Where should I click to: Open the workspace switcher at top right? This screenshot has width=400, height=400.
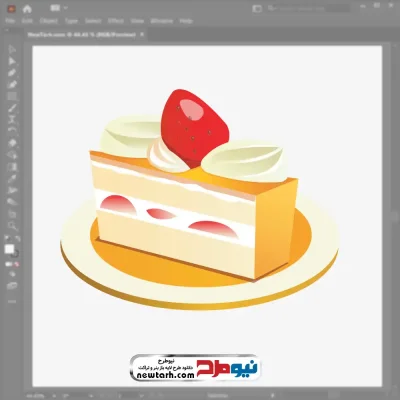tap(257, 9)
